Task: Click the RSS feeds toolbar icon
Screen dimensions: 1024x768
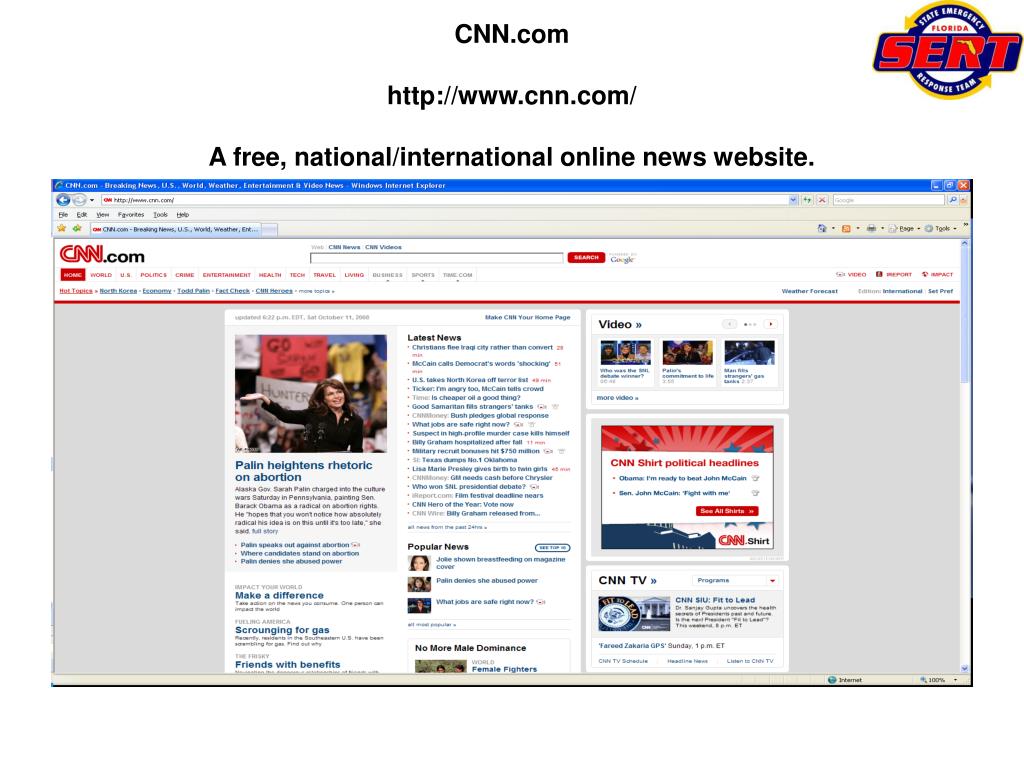Action: (846, 229)
